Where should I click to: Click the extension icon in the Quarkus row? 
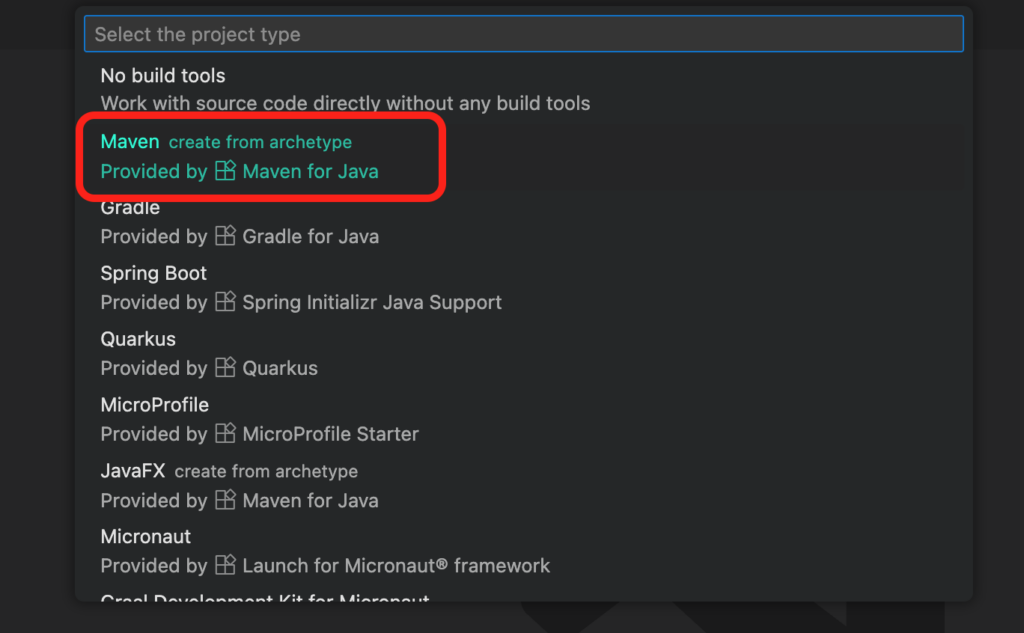coord(225,367)
